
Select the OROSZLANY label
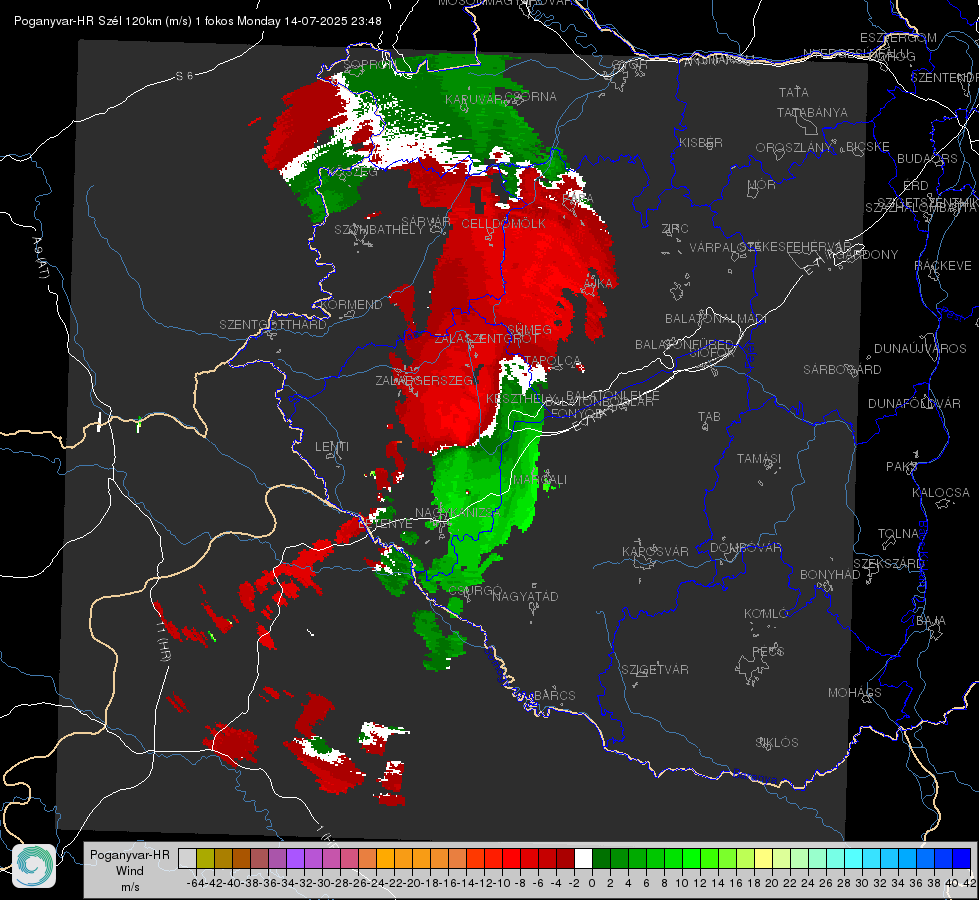coord(794,148)
